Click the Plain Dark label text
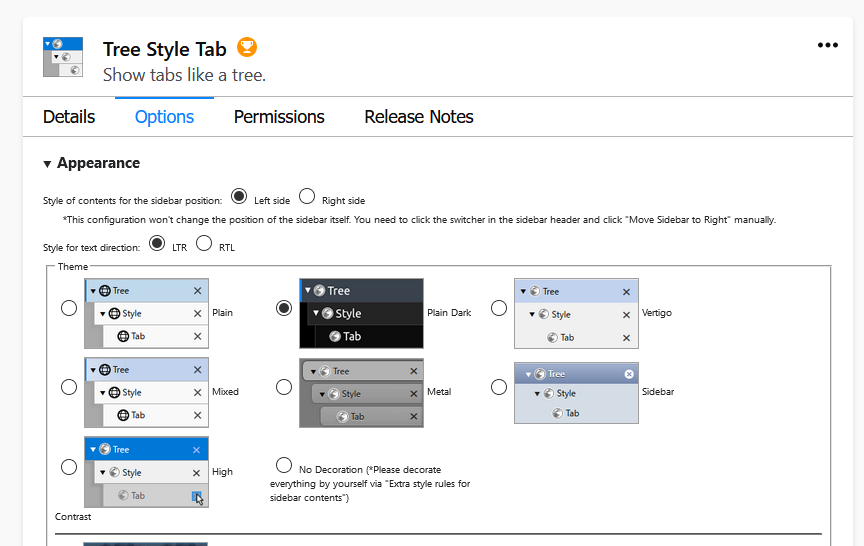864x546 pixels. (449, 312)
